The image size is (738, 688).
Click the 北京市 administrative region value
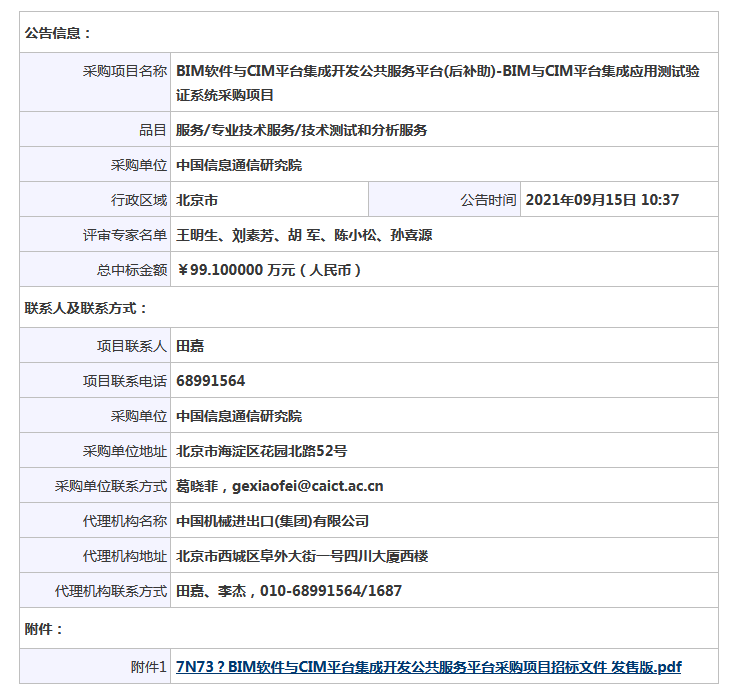(196, 200)
